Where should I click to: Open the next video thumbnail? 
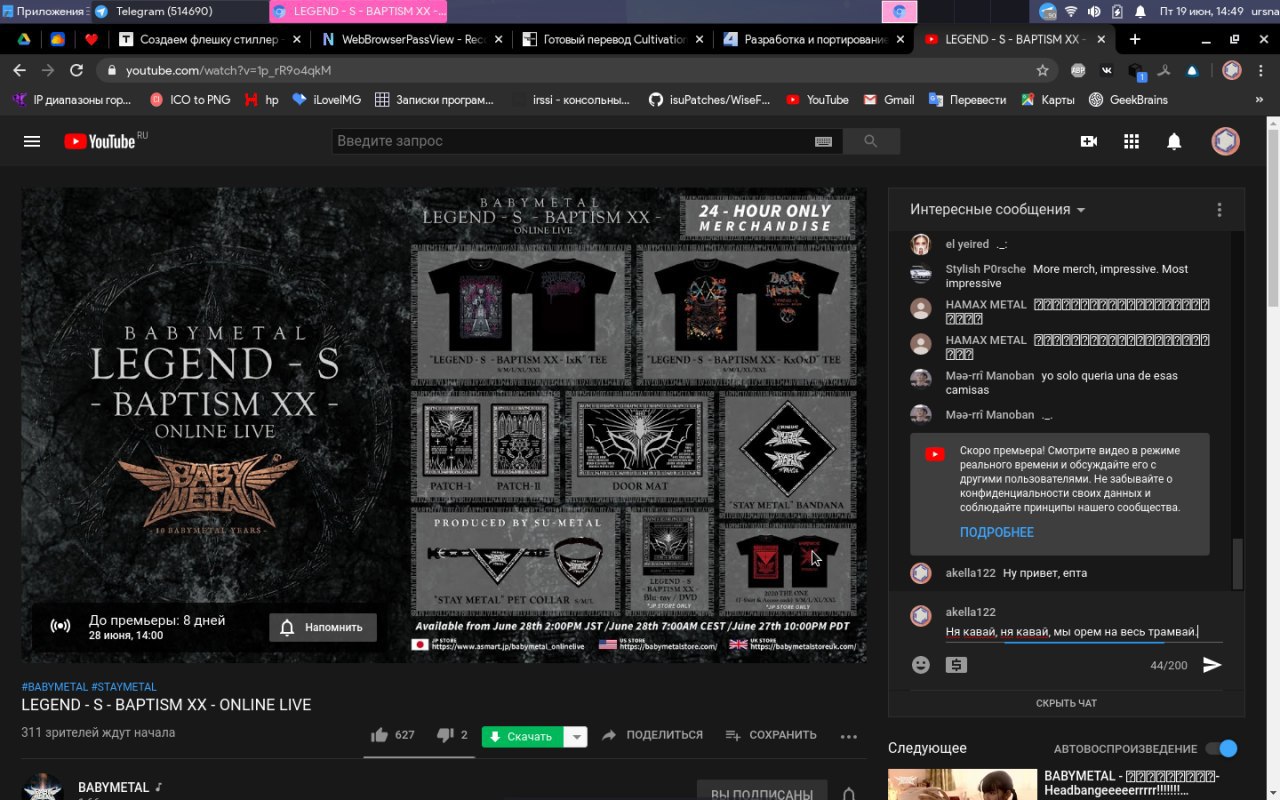click(962, 784)
